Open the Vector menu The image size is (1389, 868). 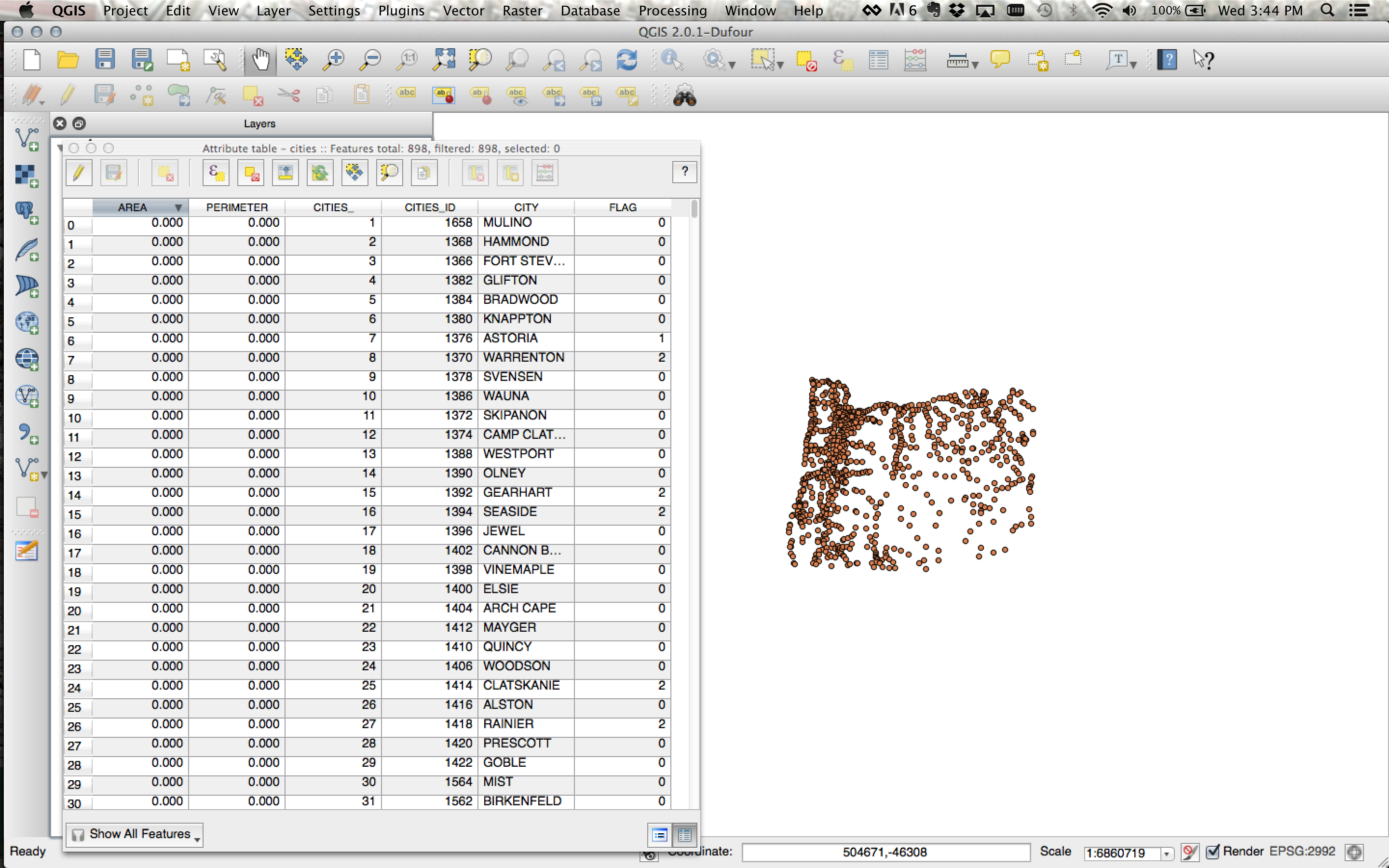pyautogui.click(x=463, y=10)
